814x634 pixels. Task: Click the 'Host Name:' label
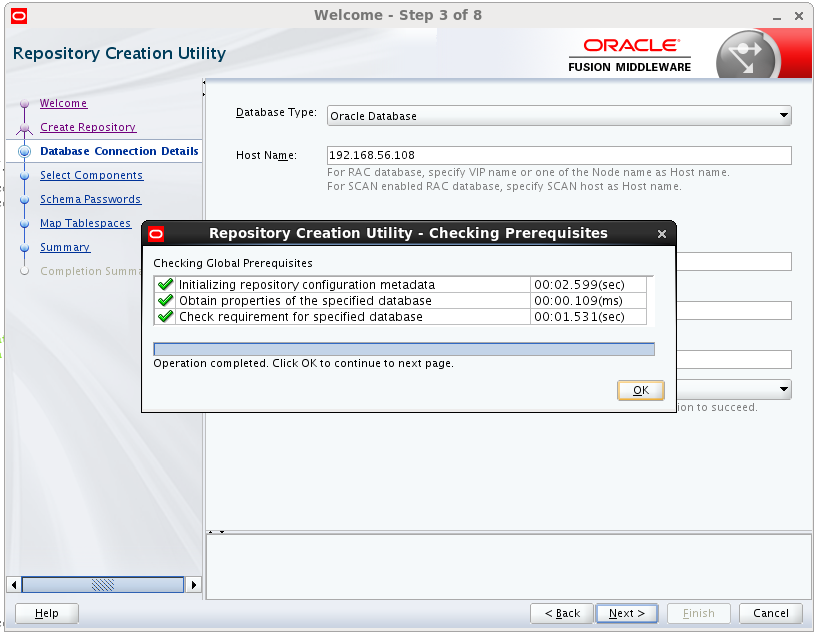266,155
